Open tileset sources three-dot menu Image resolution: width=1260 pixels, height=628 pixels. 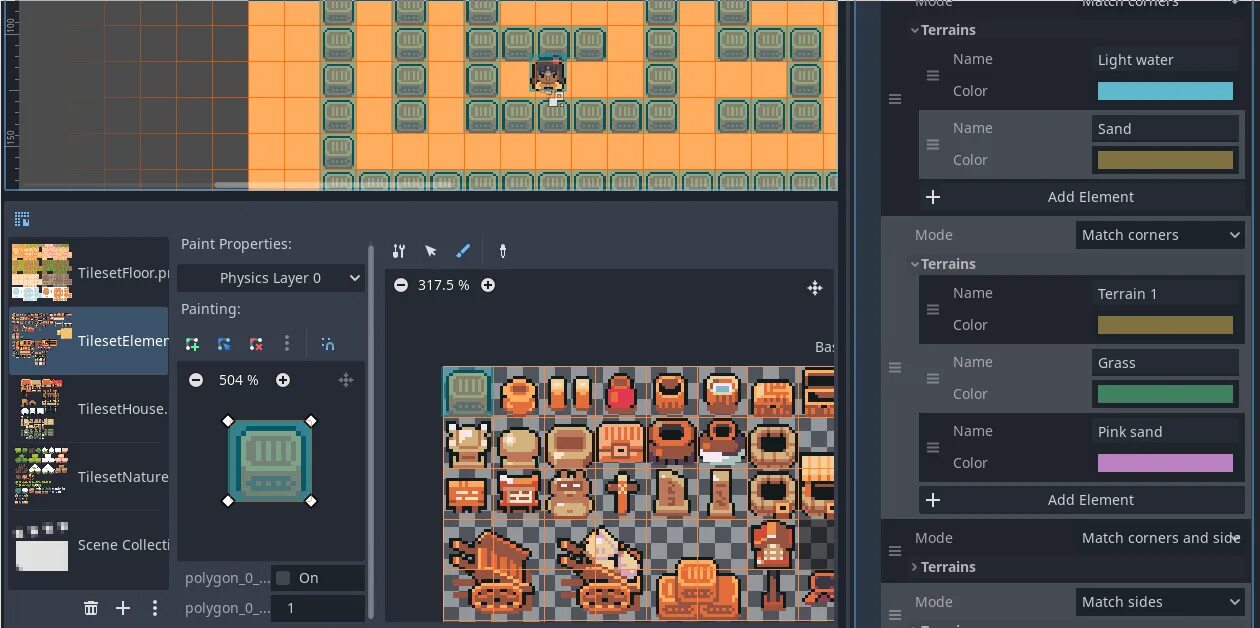coord(155,608)
